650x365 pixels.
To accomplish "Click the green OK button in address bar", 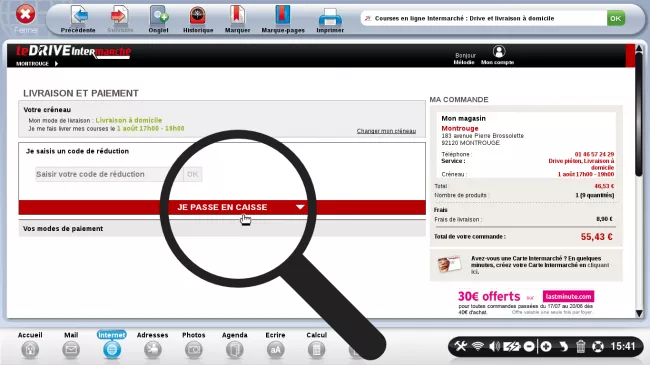I will [x=616, y=18].
